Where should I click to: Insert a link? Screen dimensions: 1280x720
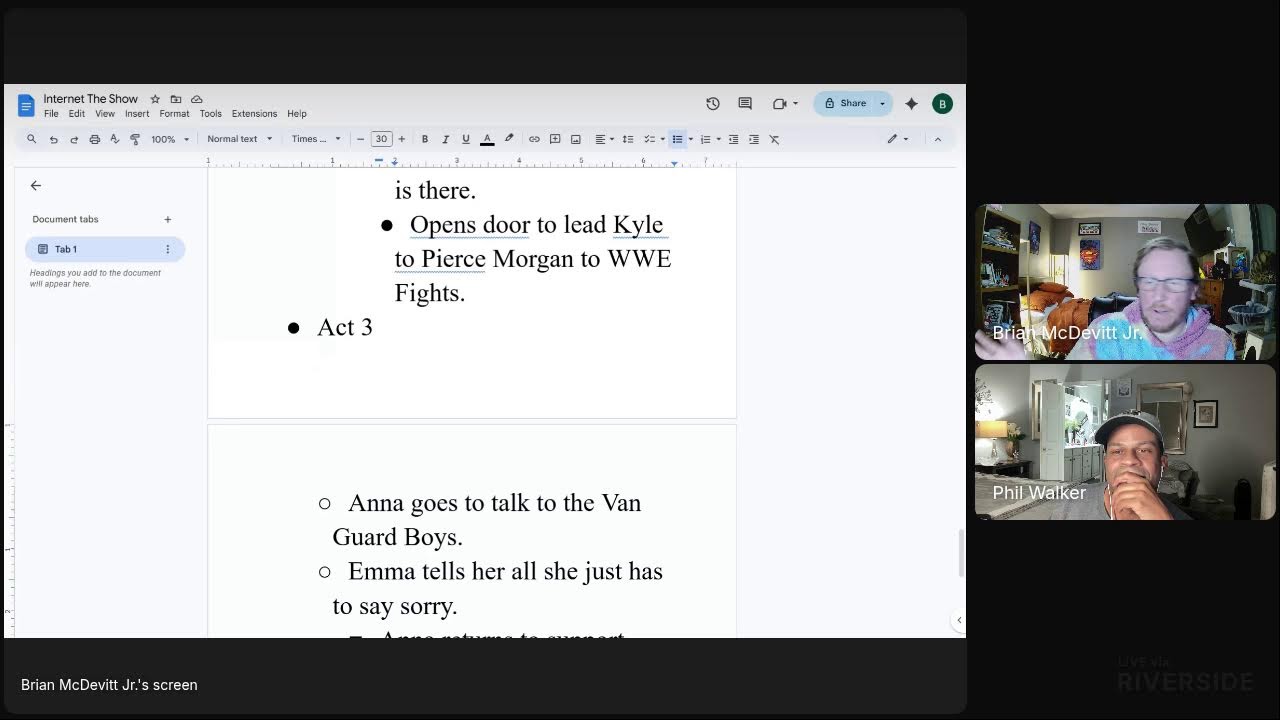(534, 139)
